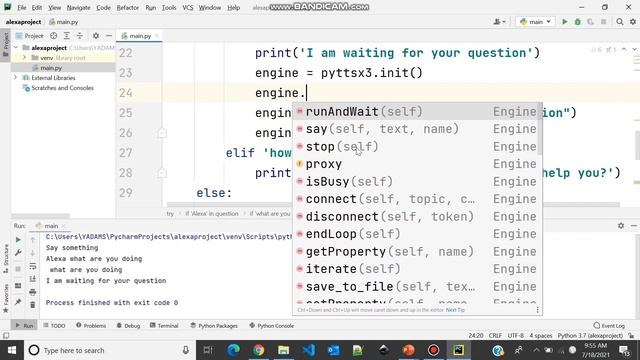Hide Run panel with minus icon
This screenshot has height=360, width=640.
(x=633, y=225)
